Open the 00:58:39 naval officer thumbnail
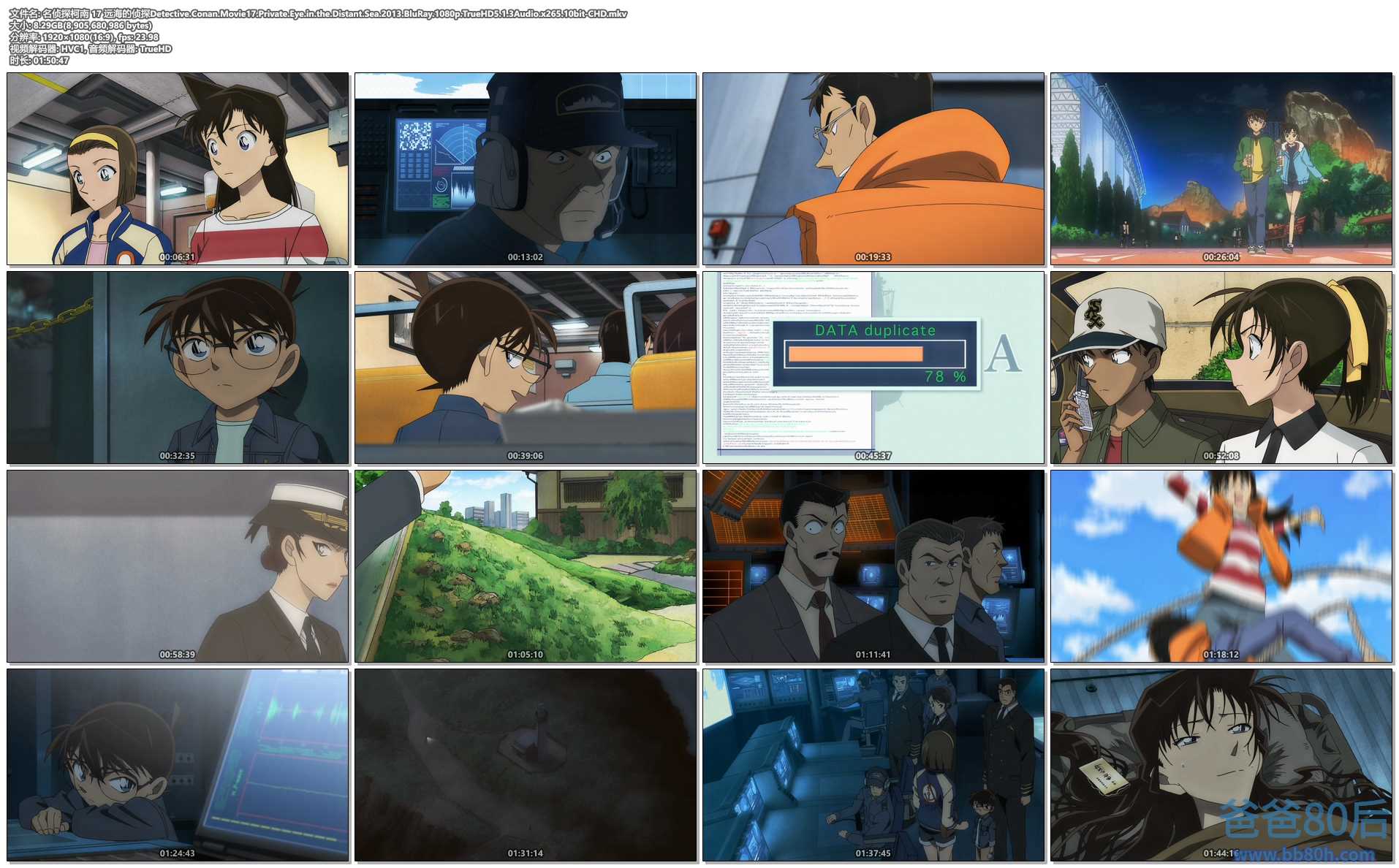The height and width of the screenshot is (868, 1399). [178, 566]
